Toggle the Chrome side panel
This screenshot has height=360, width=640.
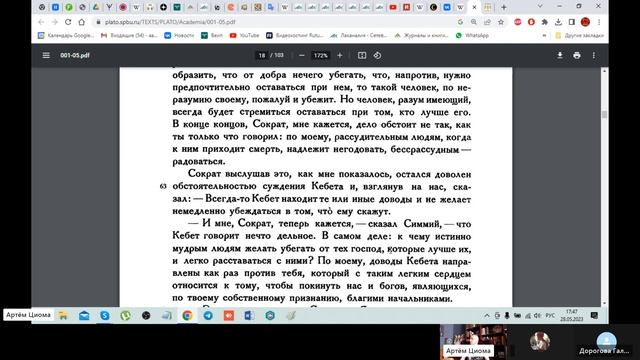[x=571, y=22]
